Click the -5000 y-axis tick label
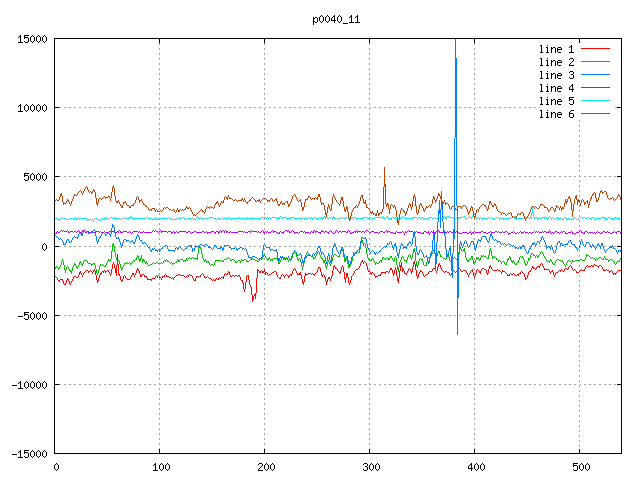 click(x=31, y=315)
